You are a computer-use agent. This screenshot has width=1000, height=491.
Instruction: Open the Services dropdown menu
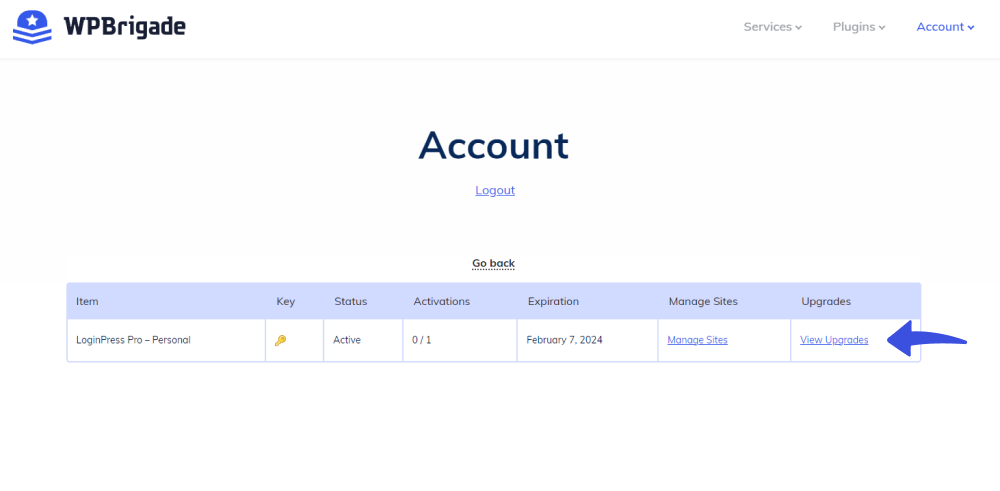(772, 27)
